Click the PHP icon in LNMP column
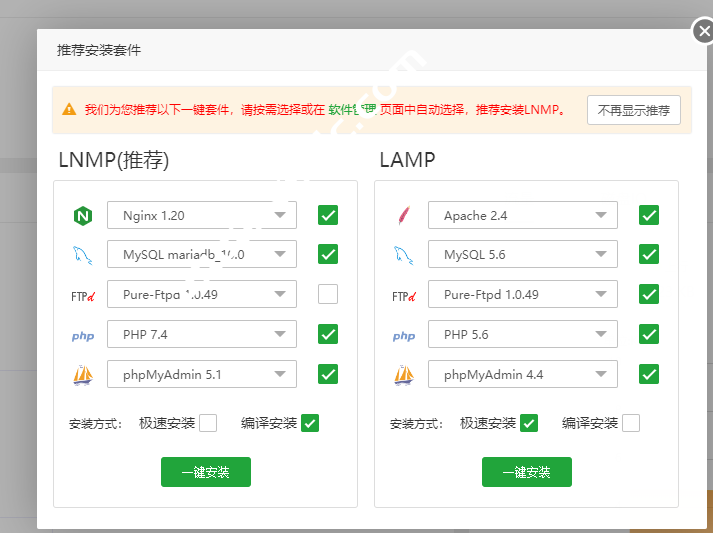Screen dimensions: 713x533 coord(83,335)
